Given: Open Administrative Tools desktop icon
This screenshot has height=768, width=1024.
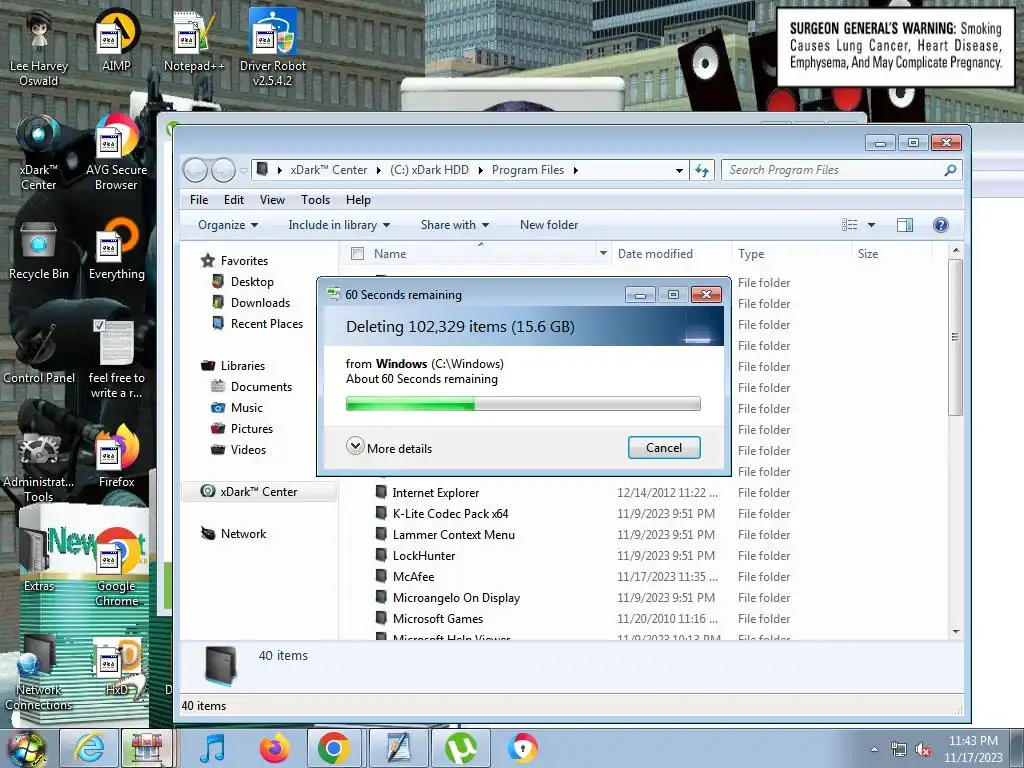Looking at the screenshot, I should point(39,465).
